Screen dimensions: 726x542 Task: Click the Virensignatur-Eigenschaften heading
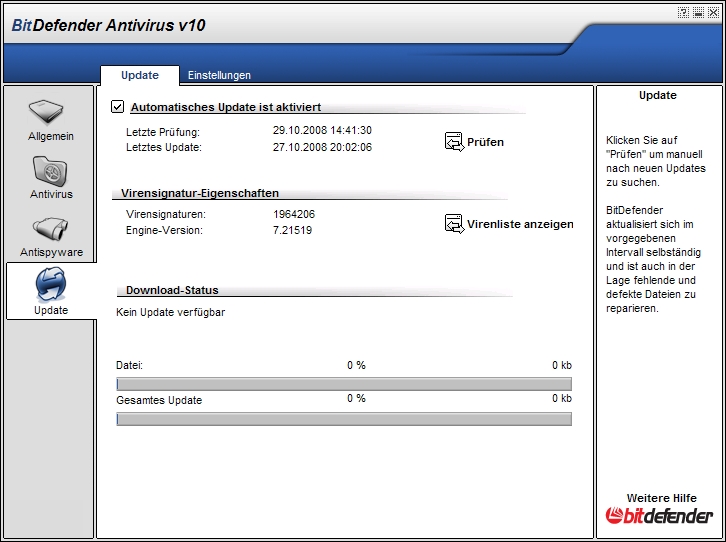pyautogui.click(x=200, y=193)
